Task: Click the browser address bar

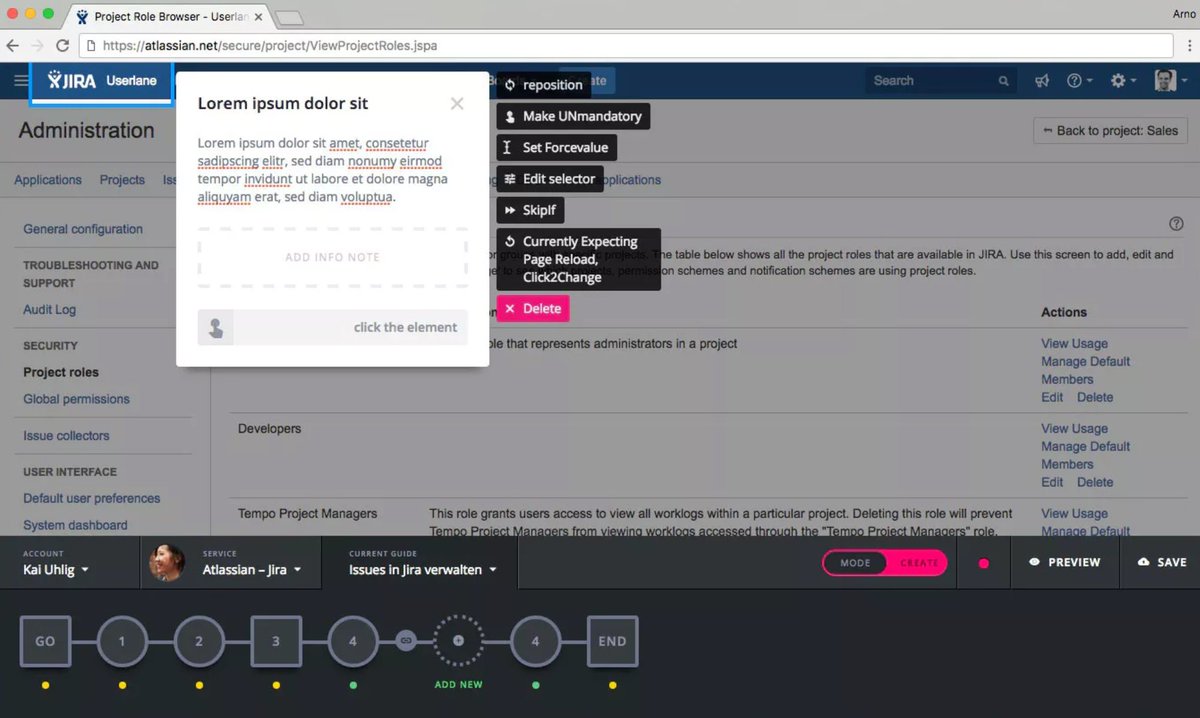Action: pos(626,45)
